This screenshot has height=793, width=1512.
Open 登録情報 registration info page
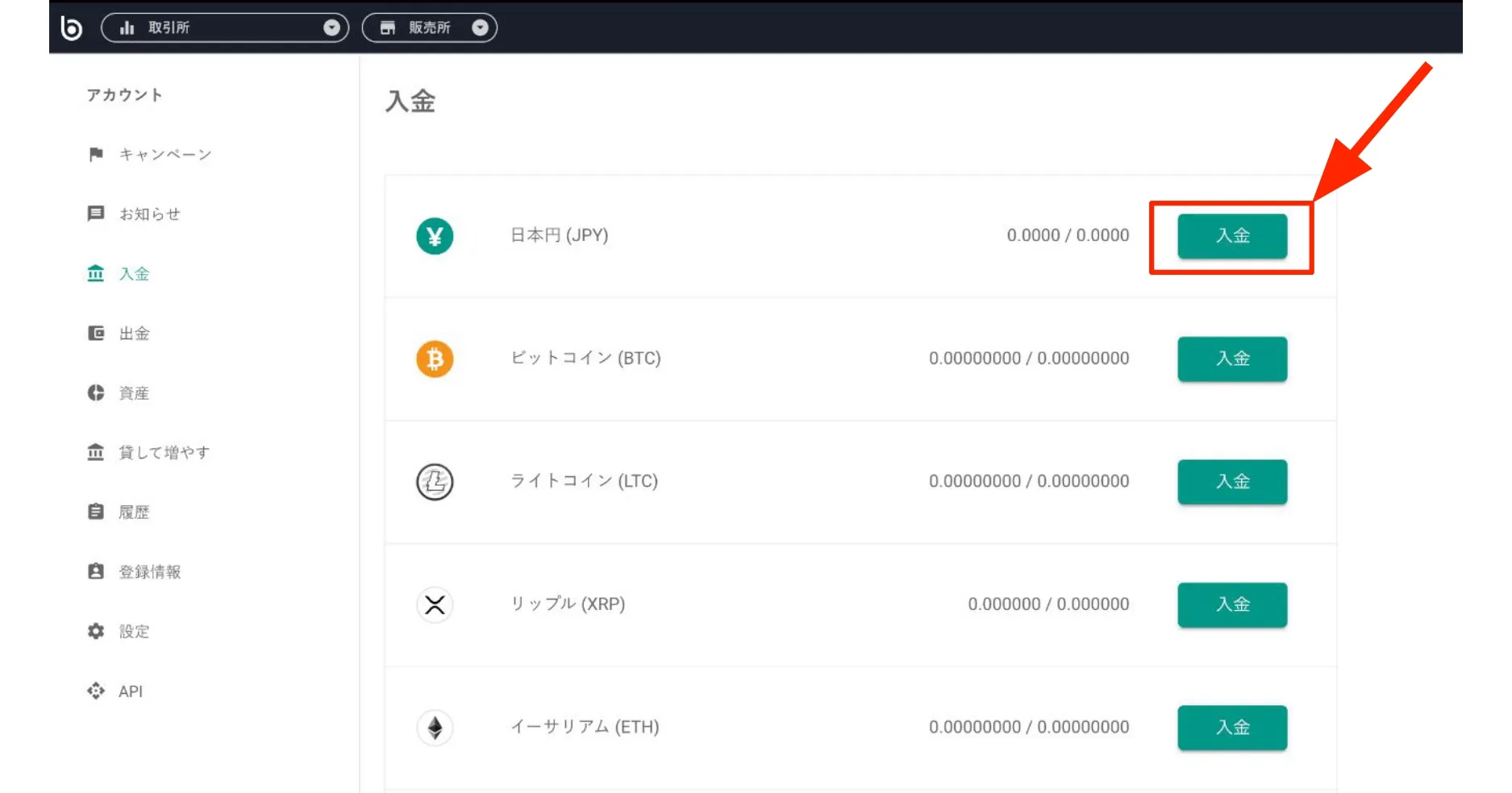150,571
